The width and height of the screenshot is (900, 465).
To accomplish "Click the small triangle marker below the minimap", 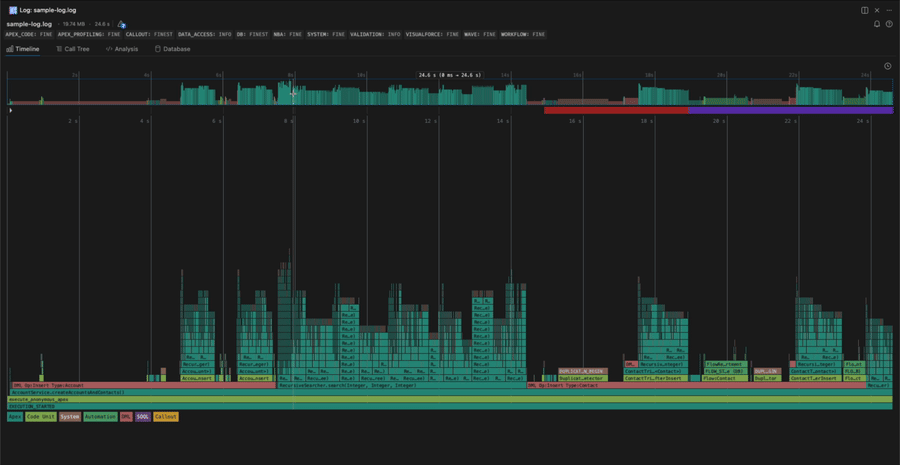I will (x=11, y=110).
